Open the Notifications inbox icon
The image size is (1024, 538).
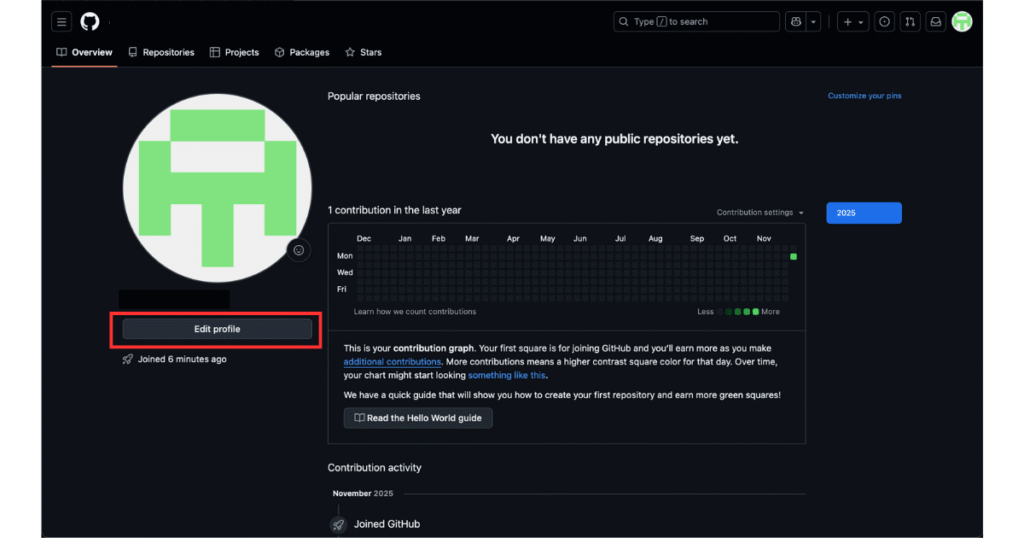[x=935, y=22]
